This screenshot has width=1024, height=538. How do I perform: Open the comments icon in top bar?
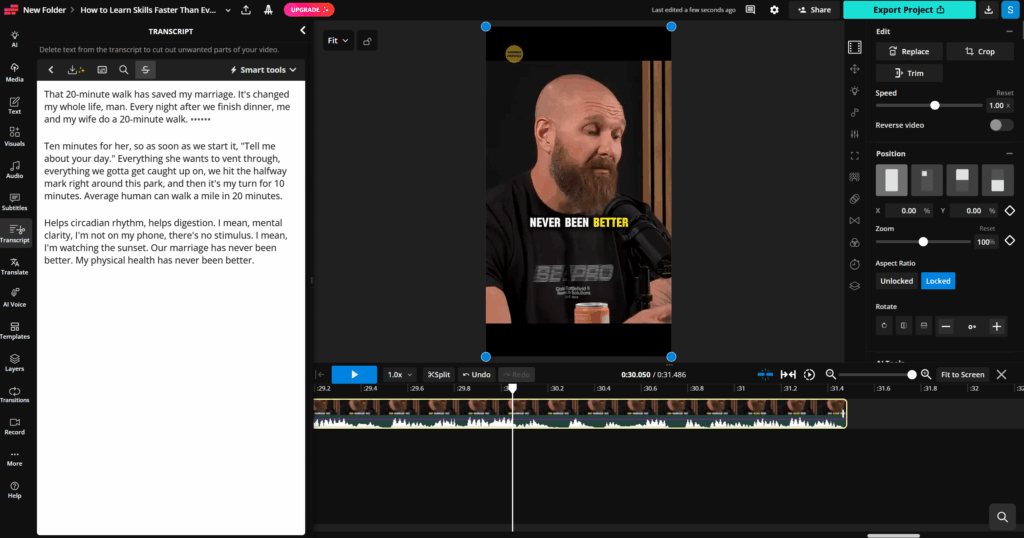[x=750, y=10]
